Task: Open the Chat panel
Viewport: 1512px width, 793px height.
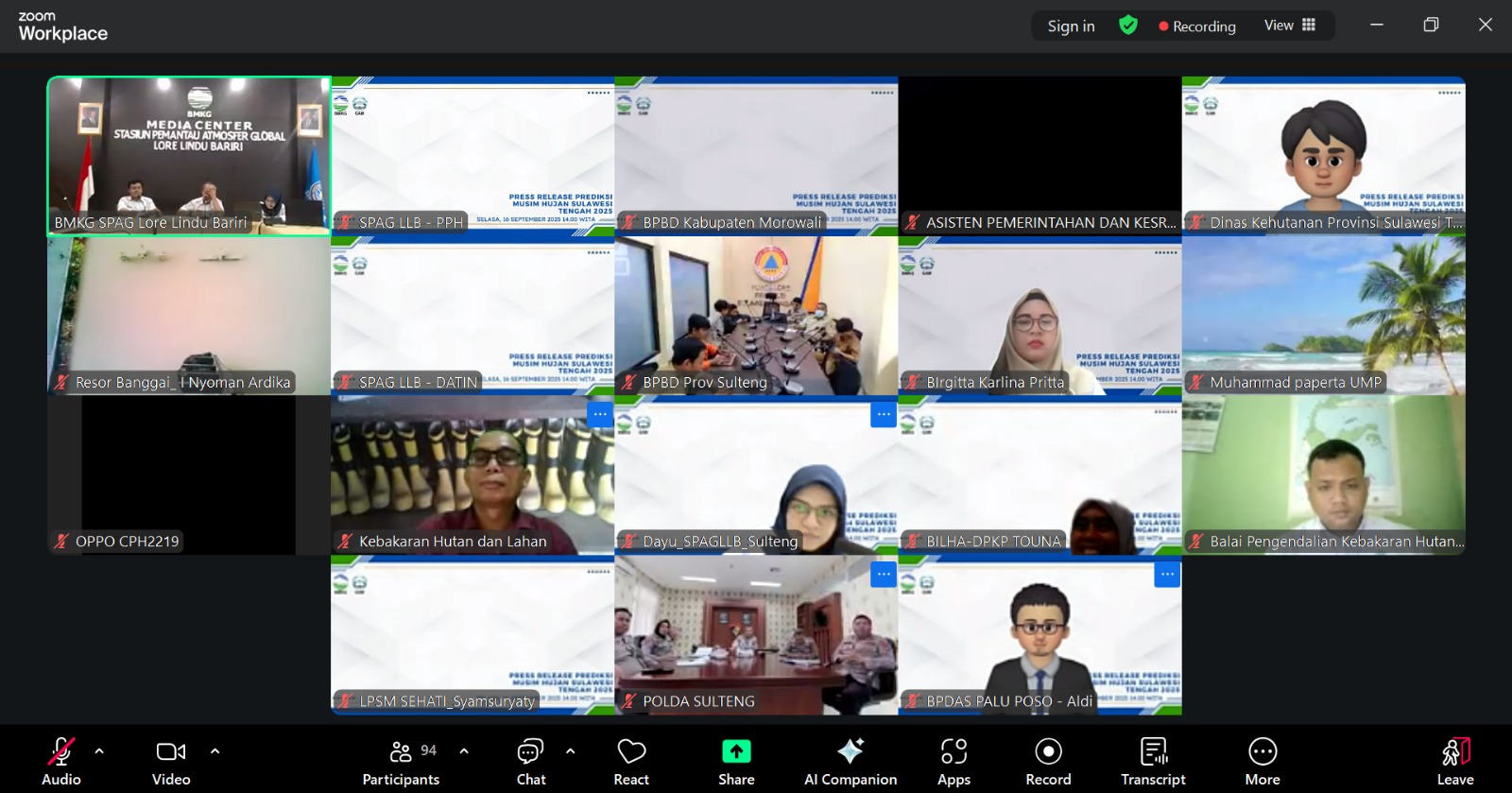Action: coord(530,760)
